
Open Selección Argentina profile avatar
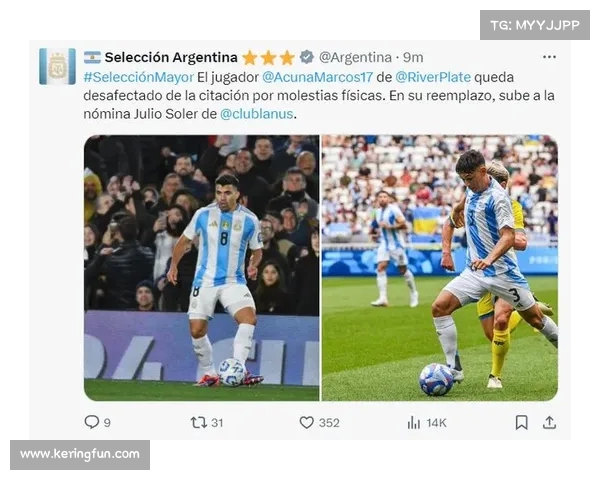pos(57,66)
